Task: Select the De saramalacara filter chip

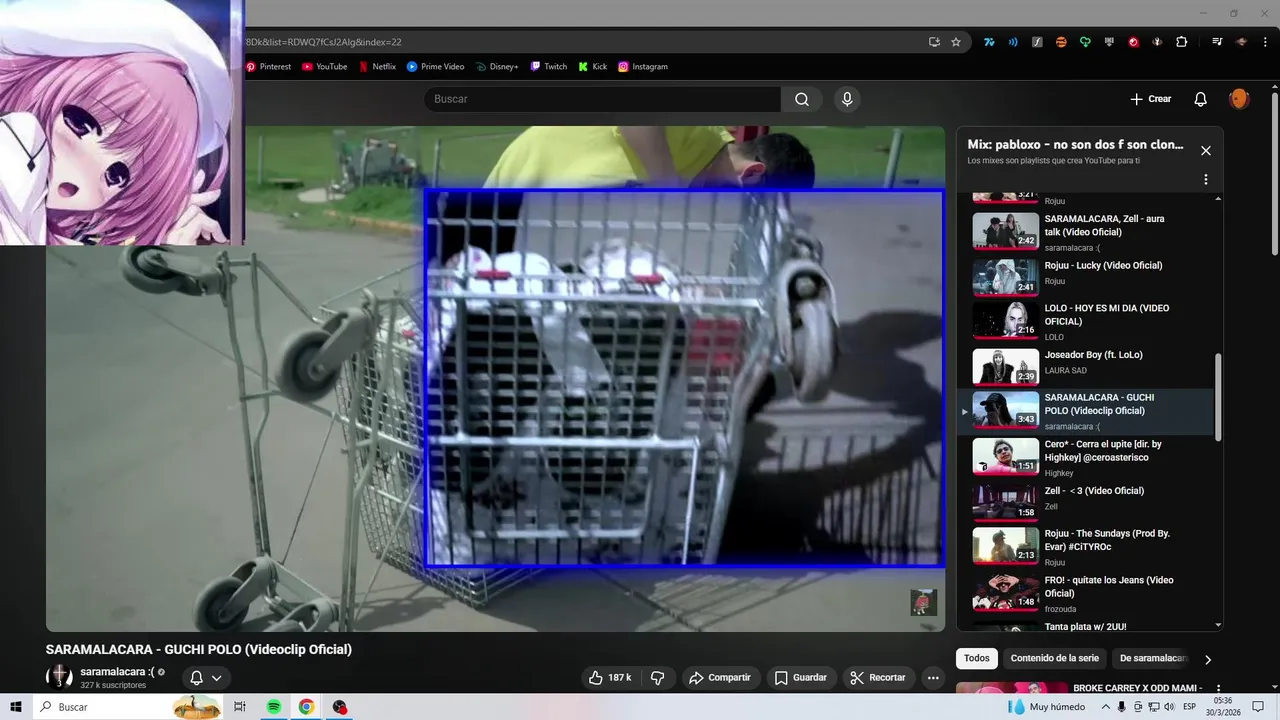Action: pyautogui.click(x=1153, y=658)
